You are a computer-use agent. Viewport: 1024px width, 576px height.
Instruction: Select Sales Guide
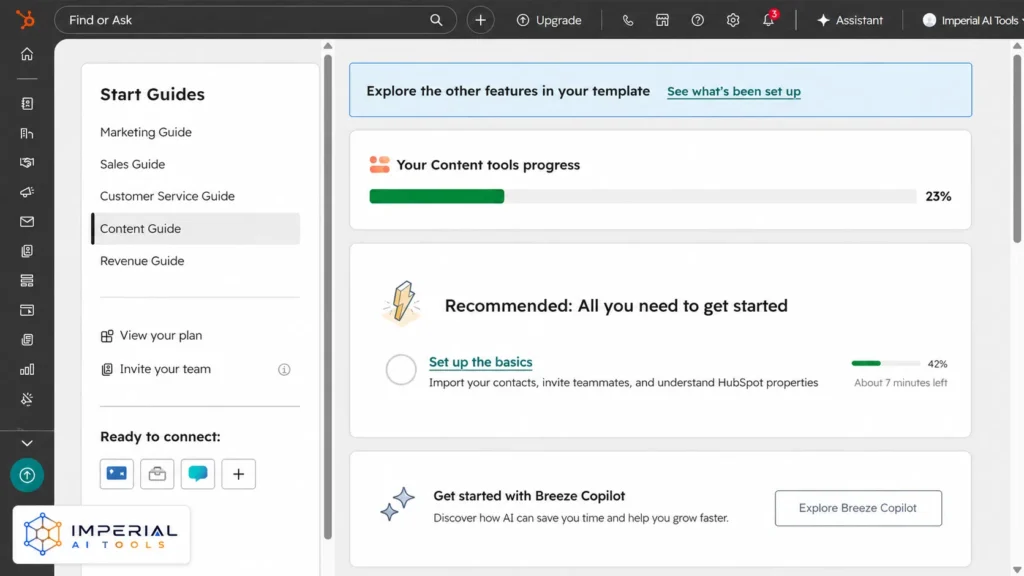coord(133,164)
